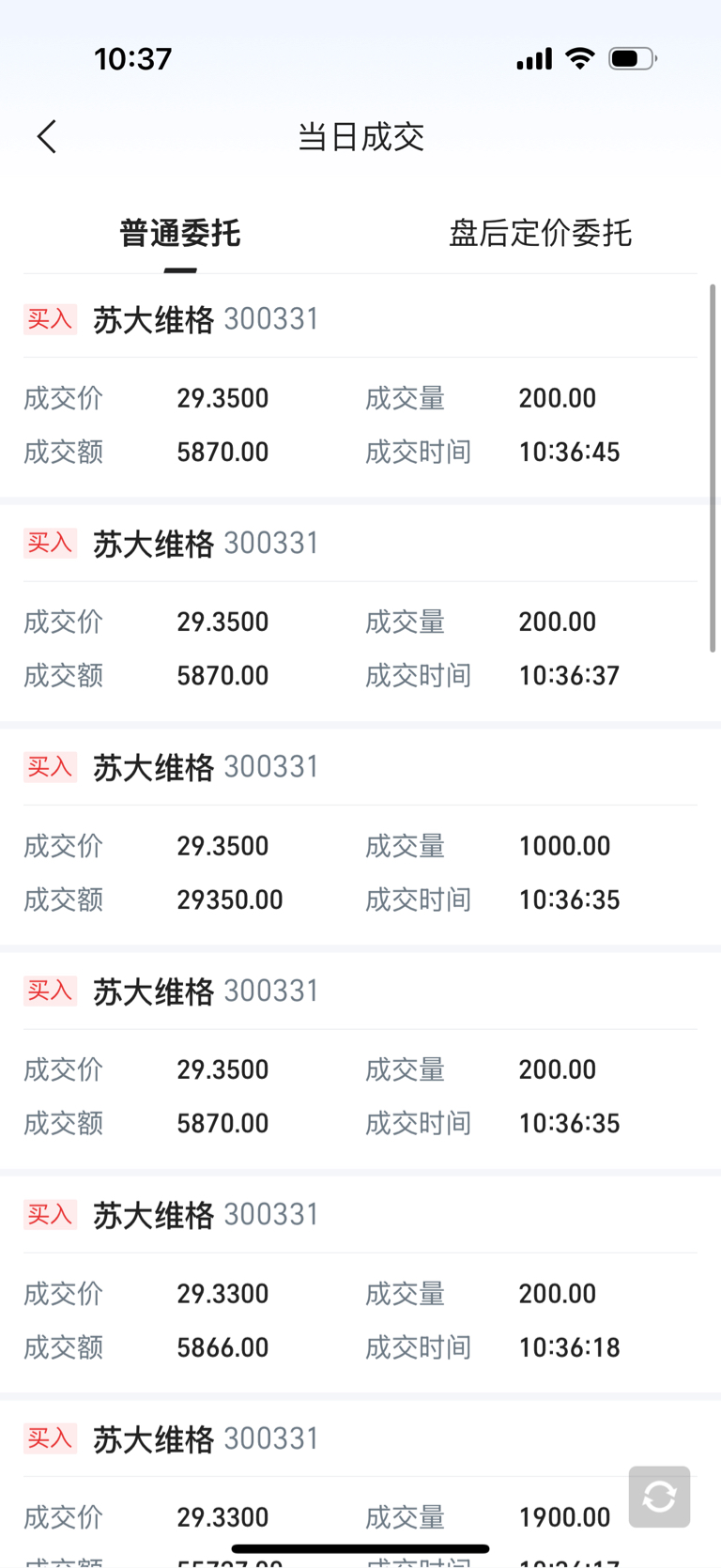Tap the battery status icon
Viewport: 721px width, 1568px height.
(633, 59)
